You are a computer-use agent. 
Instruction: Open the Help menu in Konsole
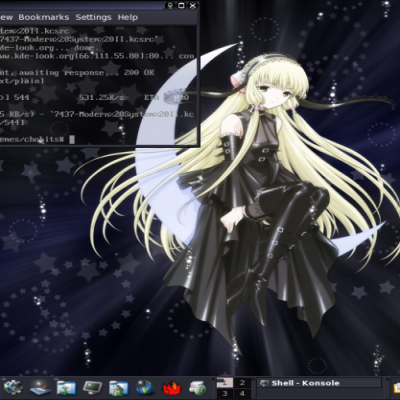tap(128, 17)
